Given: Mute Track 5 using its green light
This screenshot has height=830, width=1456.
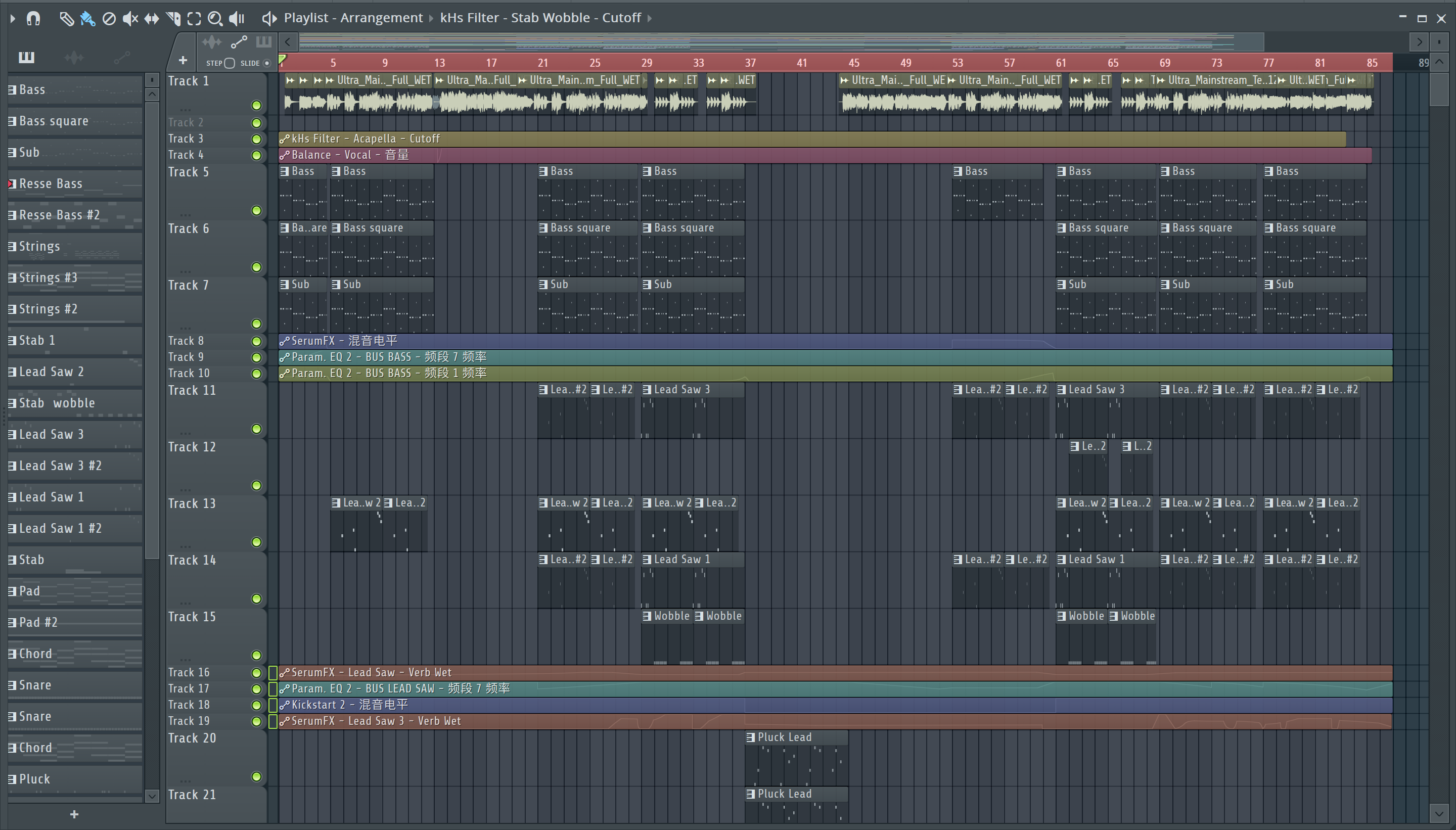Looking at the screenshot, I should pyautogui.click(x=256, y=211).
